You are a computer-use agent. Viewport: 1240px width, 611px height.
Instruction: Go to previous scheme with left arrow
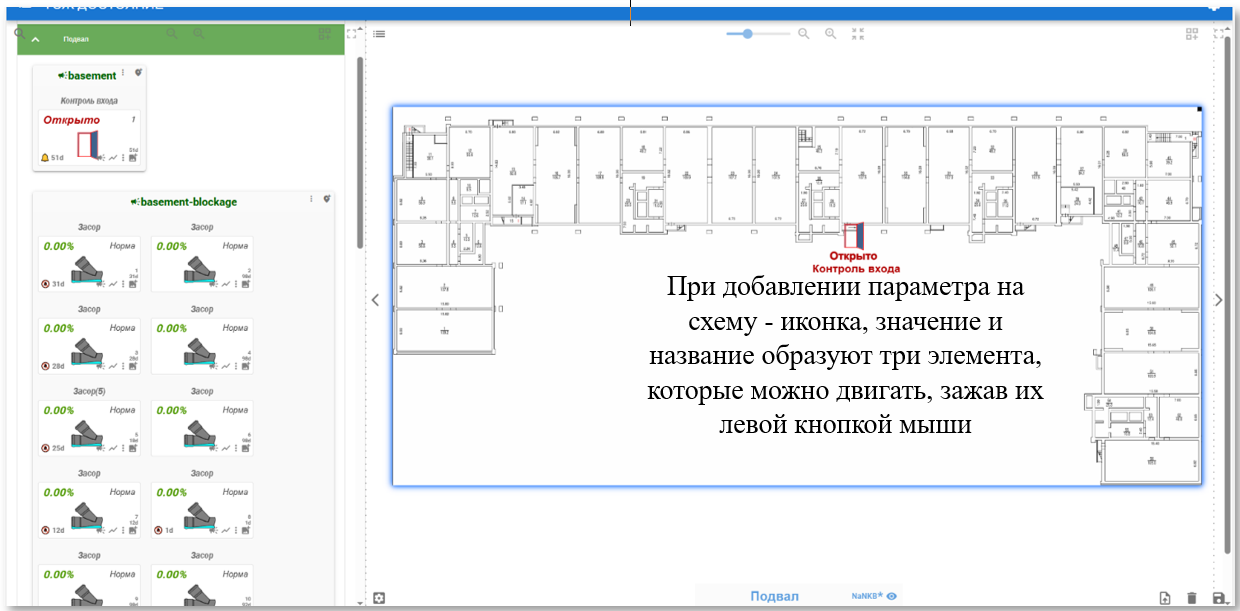pyautogui.click(x=376, y=299)
